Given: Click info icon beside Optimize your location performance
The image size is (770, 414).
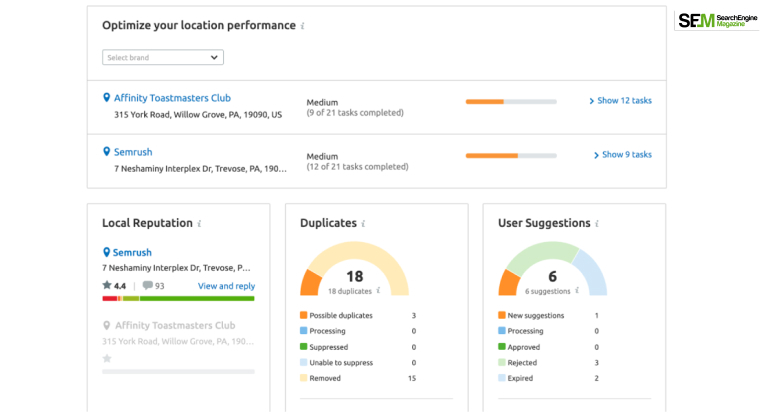Looking at the screenshot, I should pyautogui.click(x=302, y=26).
